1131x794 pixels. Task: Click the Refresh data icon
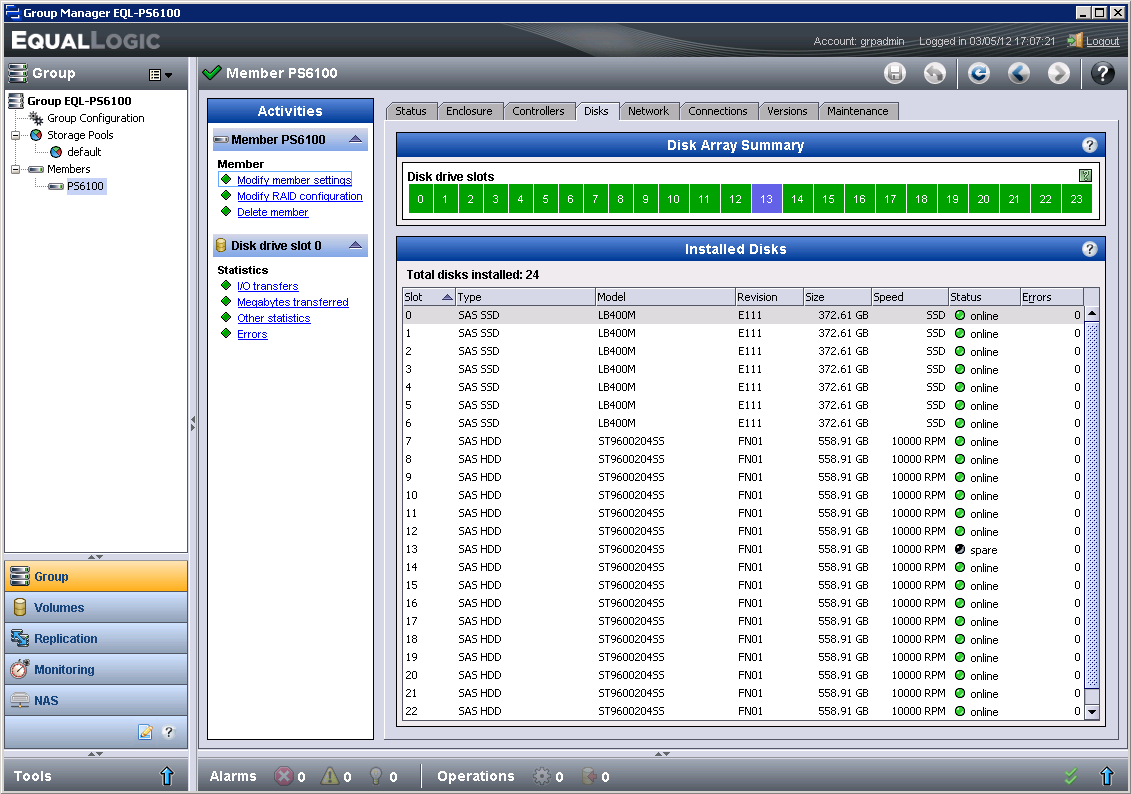point(979,73)
